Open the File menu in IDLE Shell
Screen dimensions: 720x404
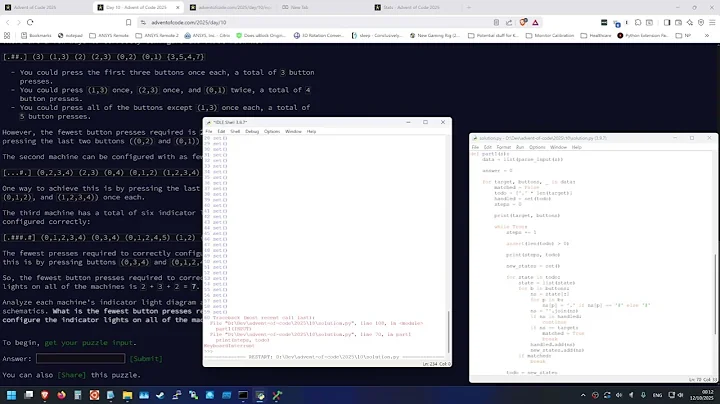(x=209, y=131)
